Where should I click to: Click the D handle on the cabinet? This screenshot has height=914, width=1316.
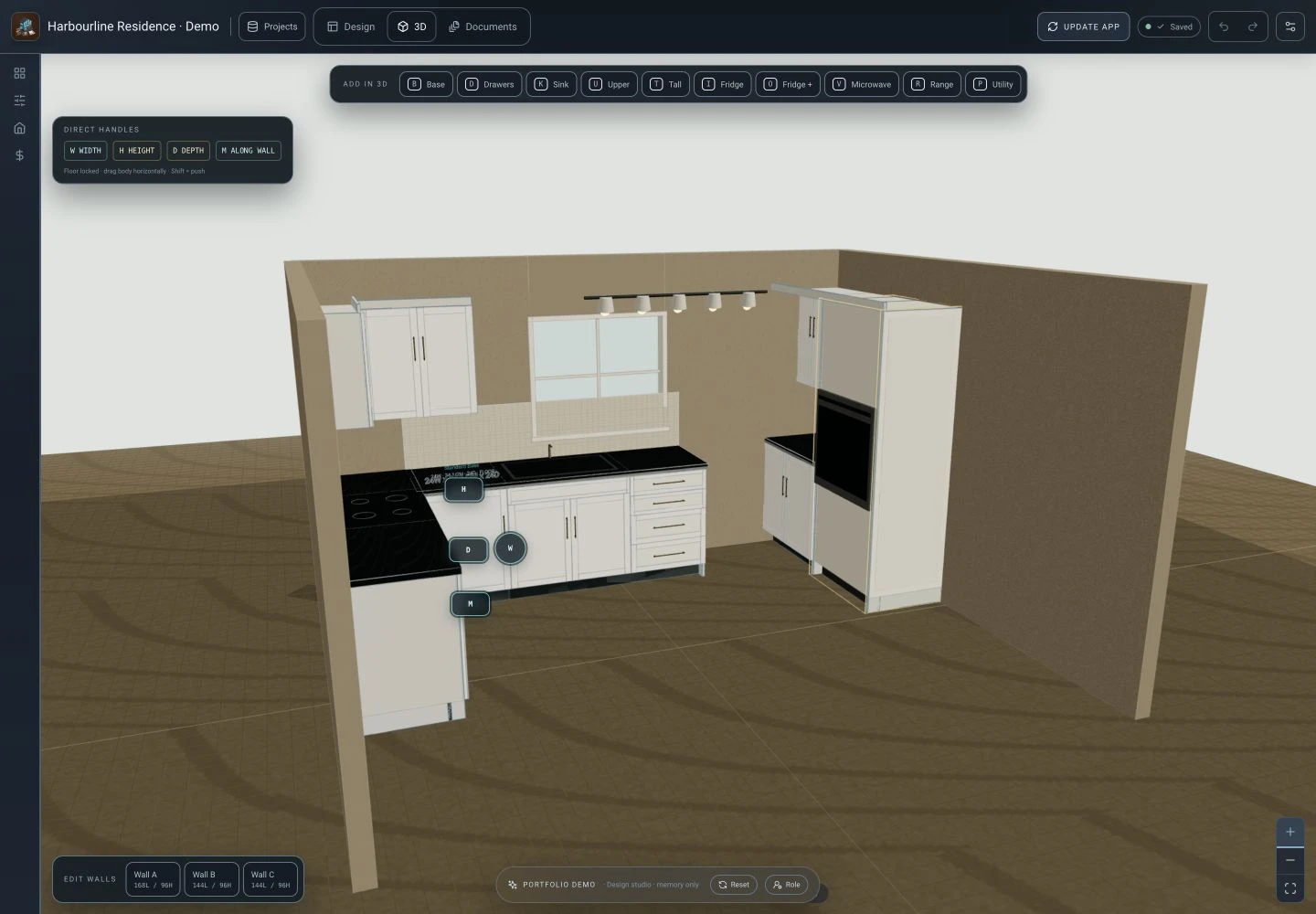[468, 550]
